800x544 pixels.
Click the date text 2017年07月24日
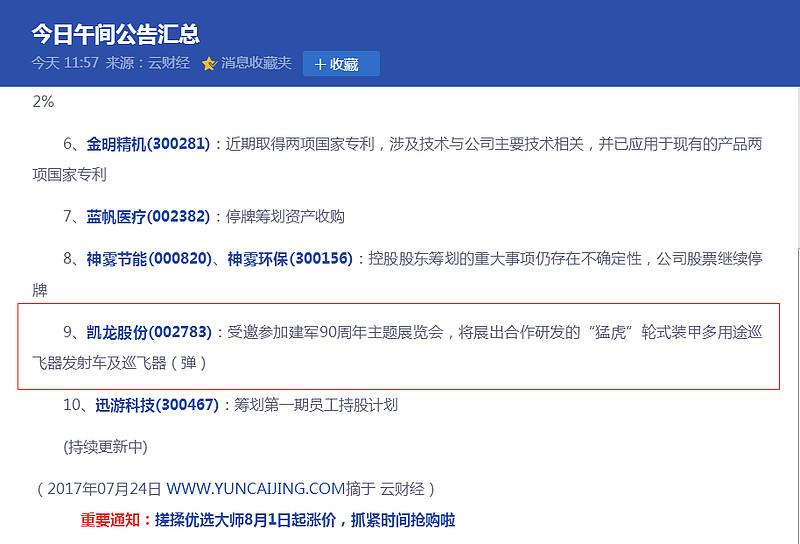(x=104, y=489)
